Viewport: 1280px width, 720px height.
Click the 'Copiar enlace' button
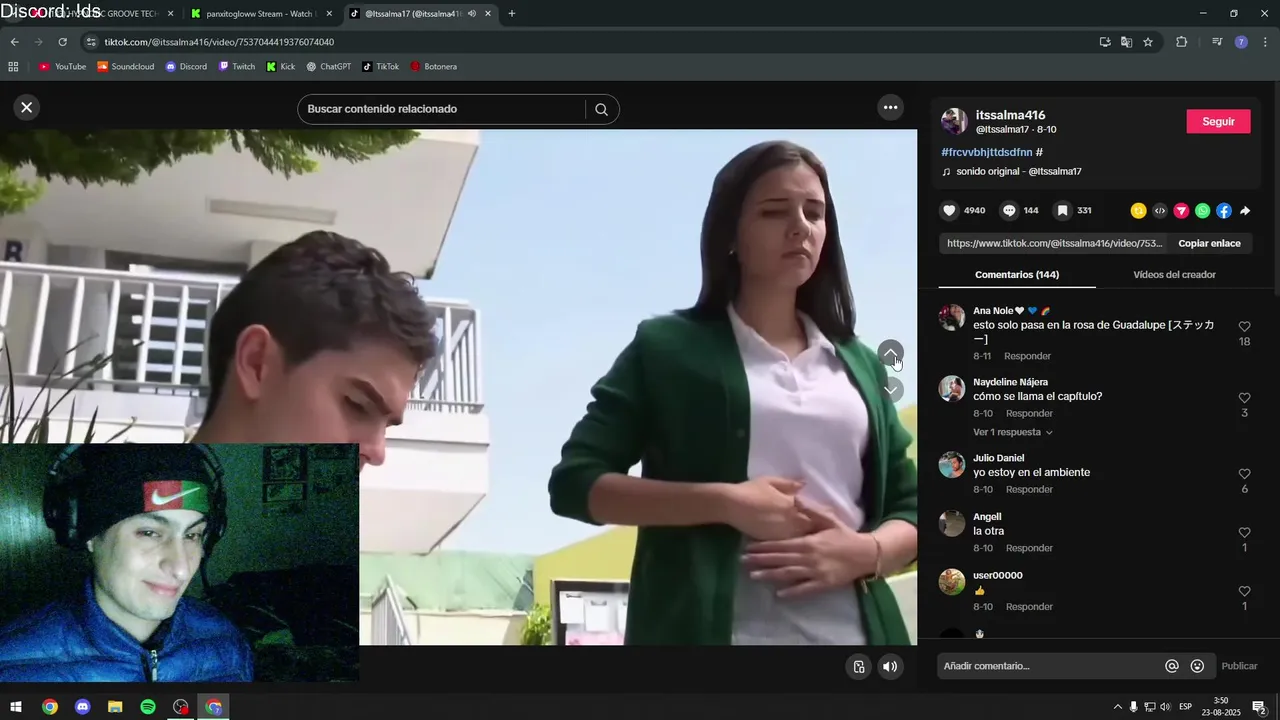coord(1209,243)
